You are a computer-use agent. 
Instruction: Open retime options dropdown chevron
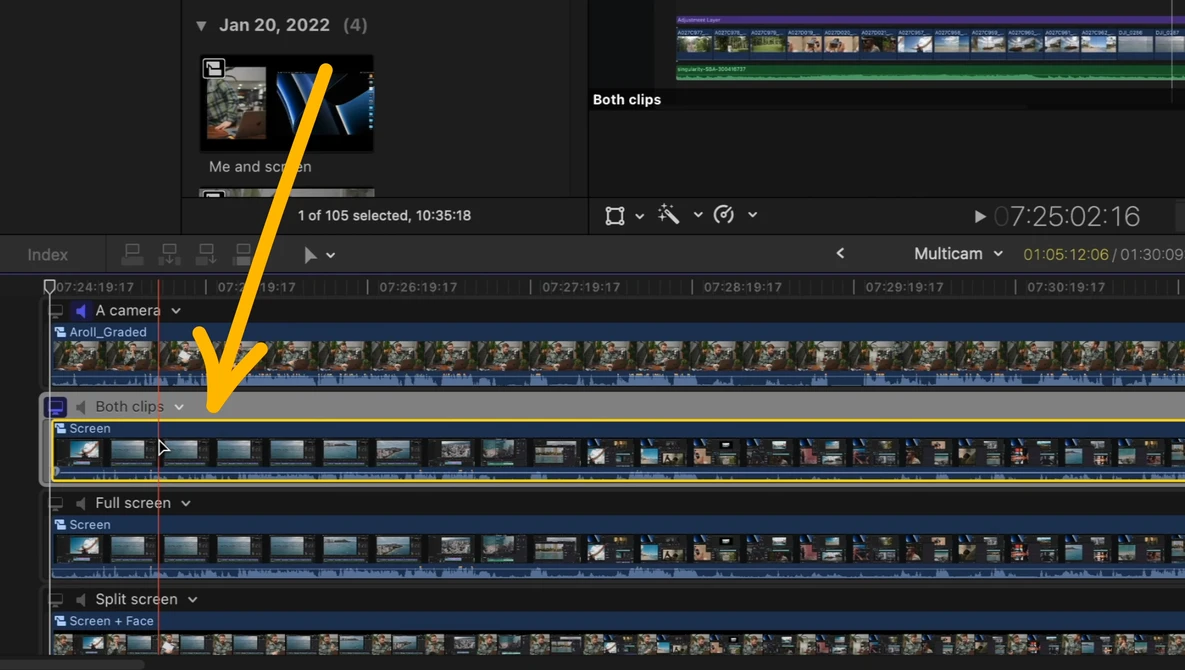click(752, 215)
